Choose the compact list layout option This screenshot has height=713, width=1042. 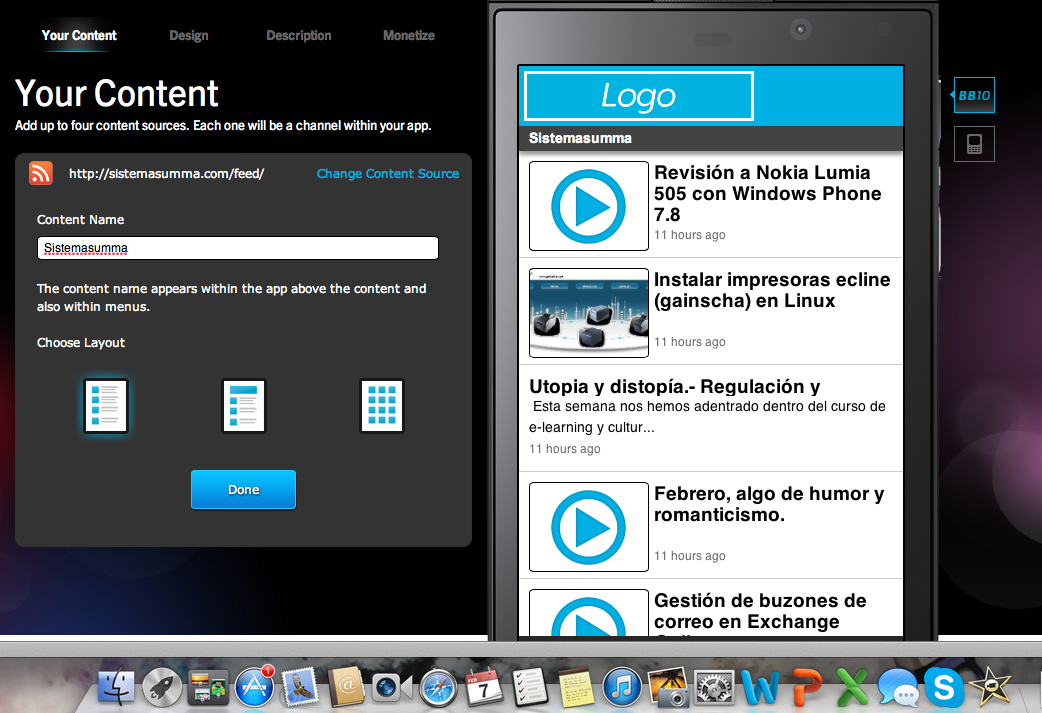tap(243, 405)
